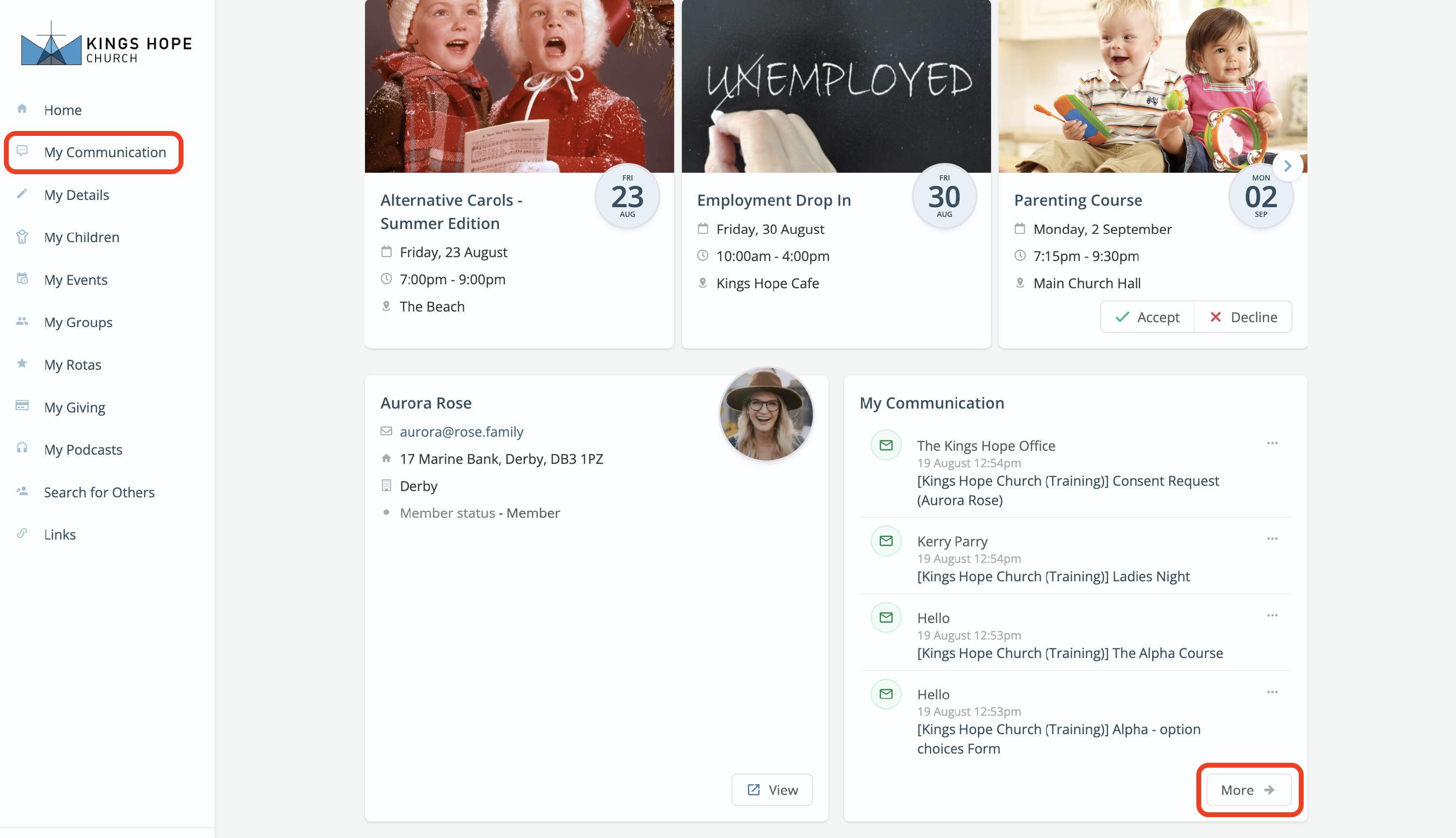
Task: Click the My Children icon in sidebar
Action: pos(22,236)
